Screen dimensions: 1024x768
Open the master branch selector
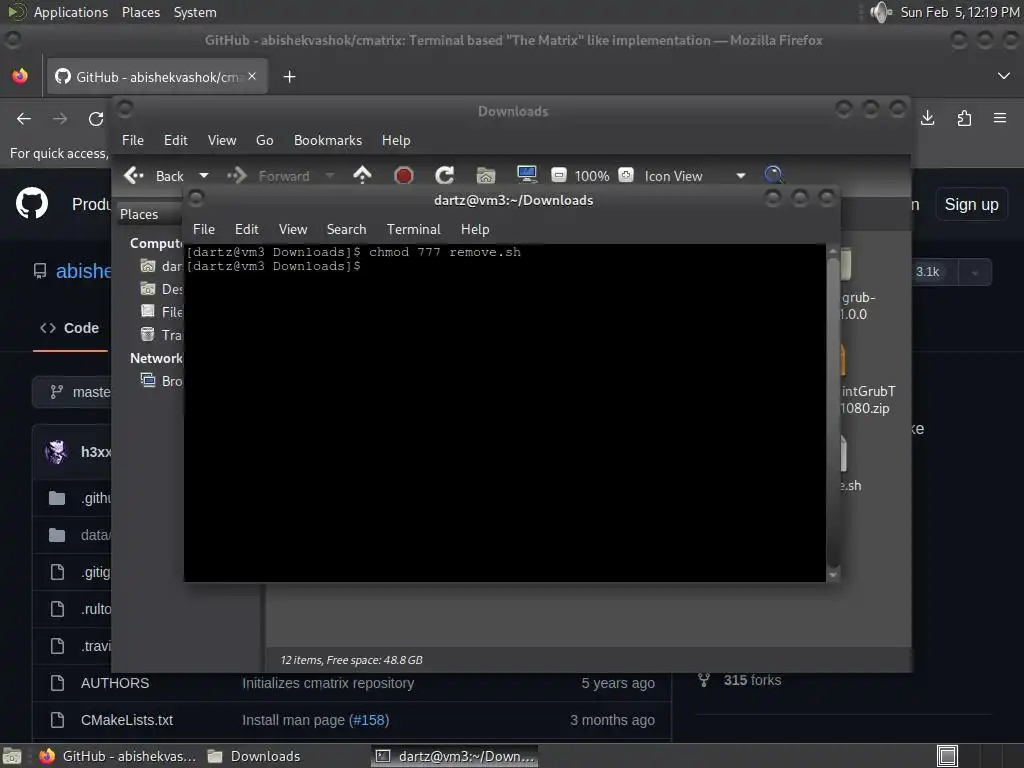pyautogui.click(x=73, y=392)
